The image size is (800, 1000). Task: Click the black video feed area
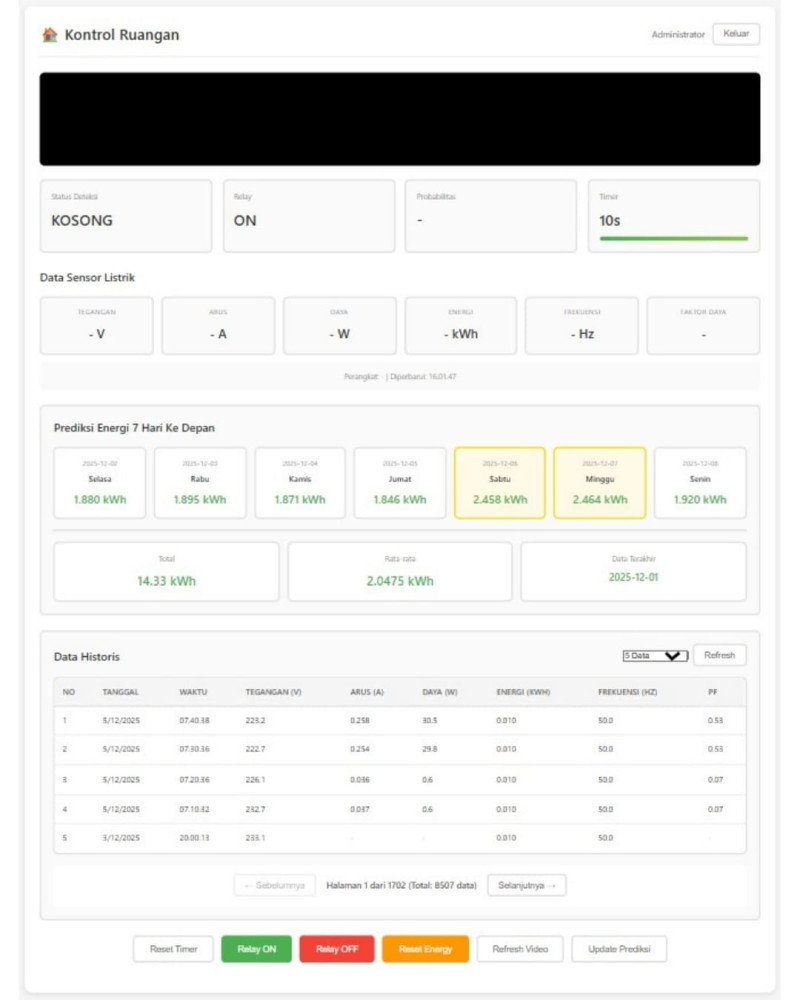(x=400, y=118)
